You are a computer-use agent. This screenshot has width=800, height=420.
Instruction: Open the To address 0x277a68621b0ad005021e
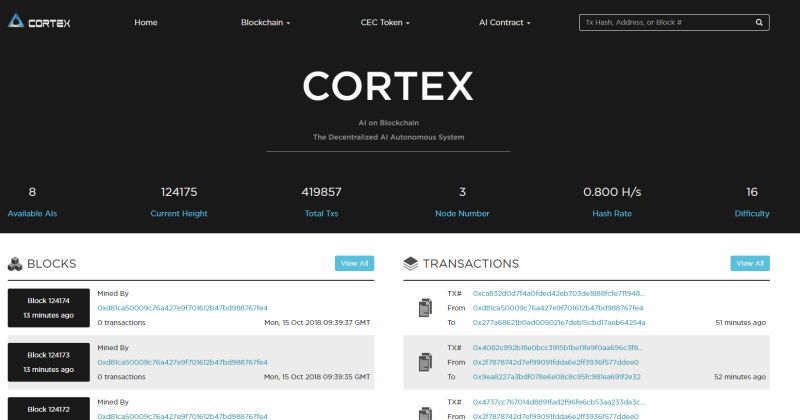pyautogui.click(x=559, y=323)
